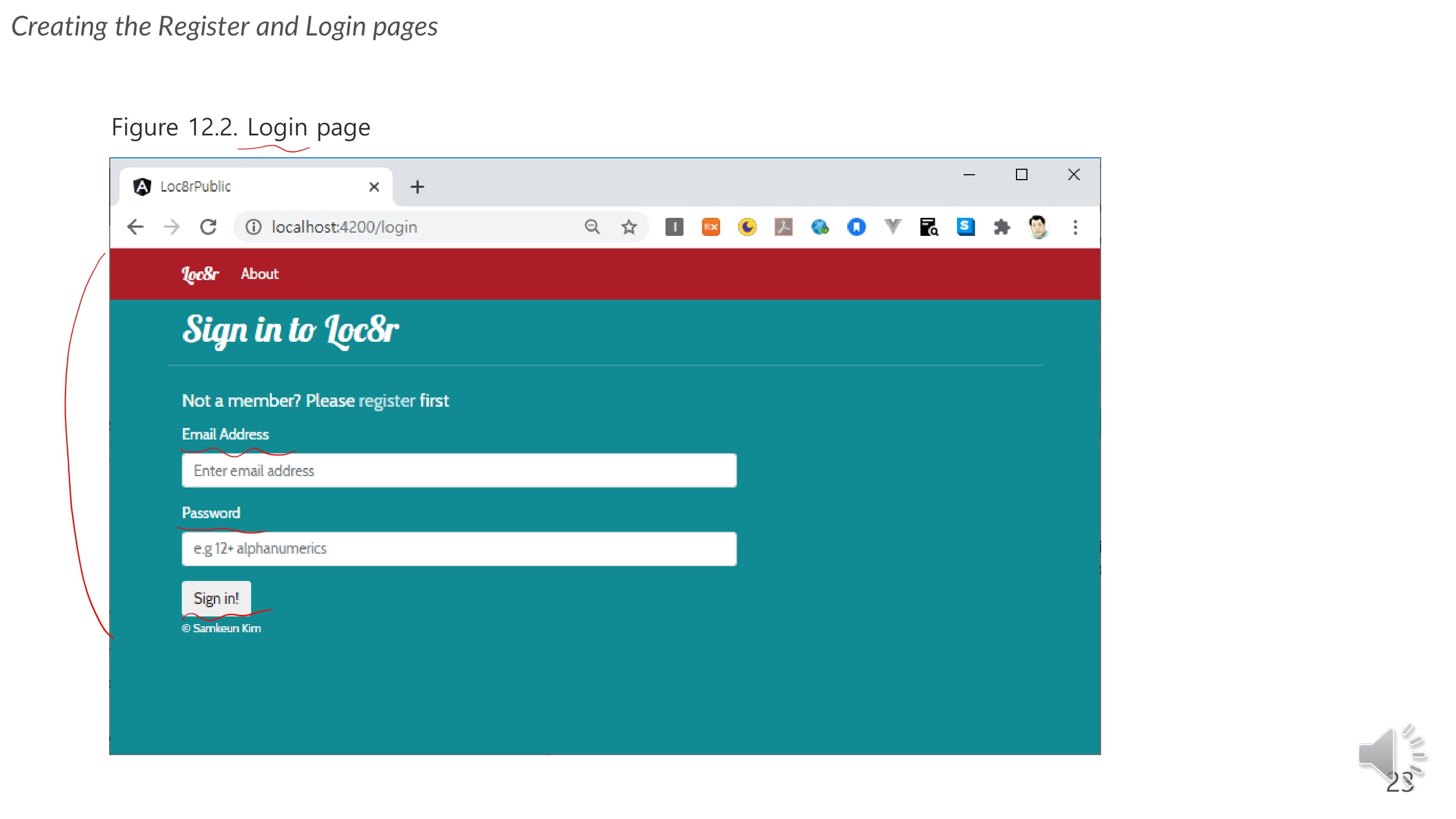Click the Loc8r brand logo
The width and height of the screenshot is (1456, 819).
200,274
